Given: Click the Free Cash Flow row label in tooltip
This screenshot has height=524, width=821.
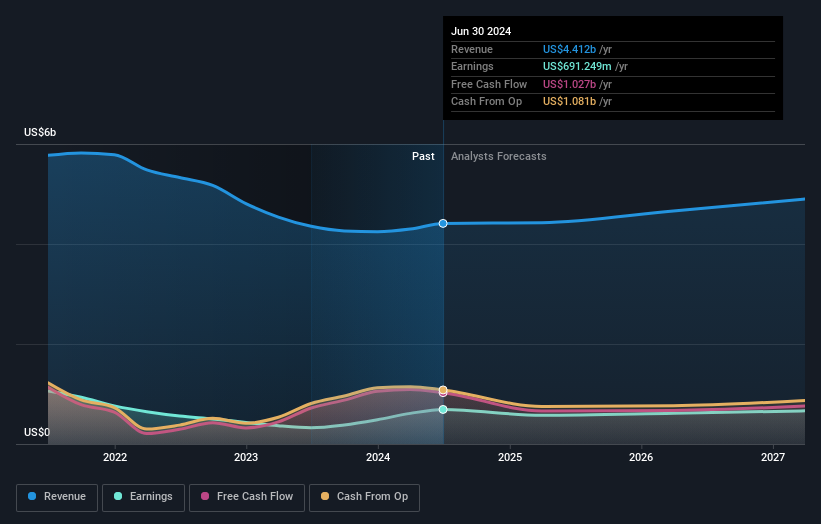Looking at the screenshot, I should [489, 84].
